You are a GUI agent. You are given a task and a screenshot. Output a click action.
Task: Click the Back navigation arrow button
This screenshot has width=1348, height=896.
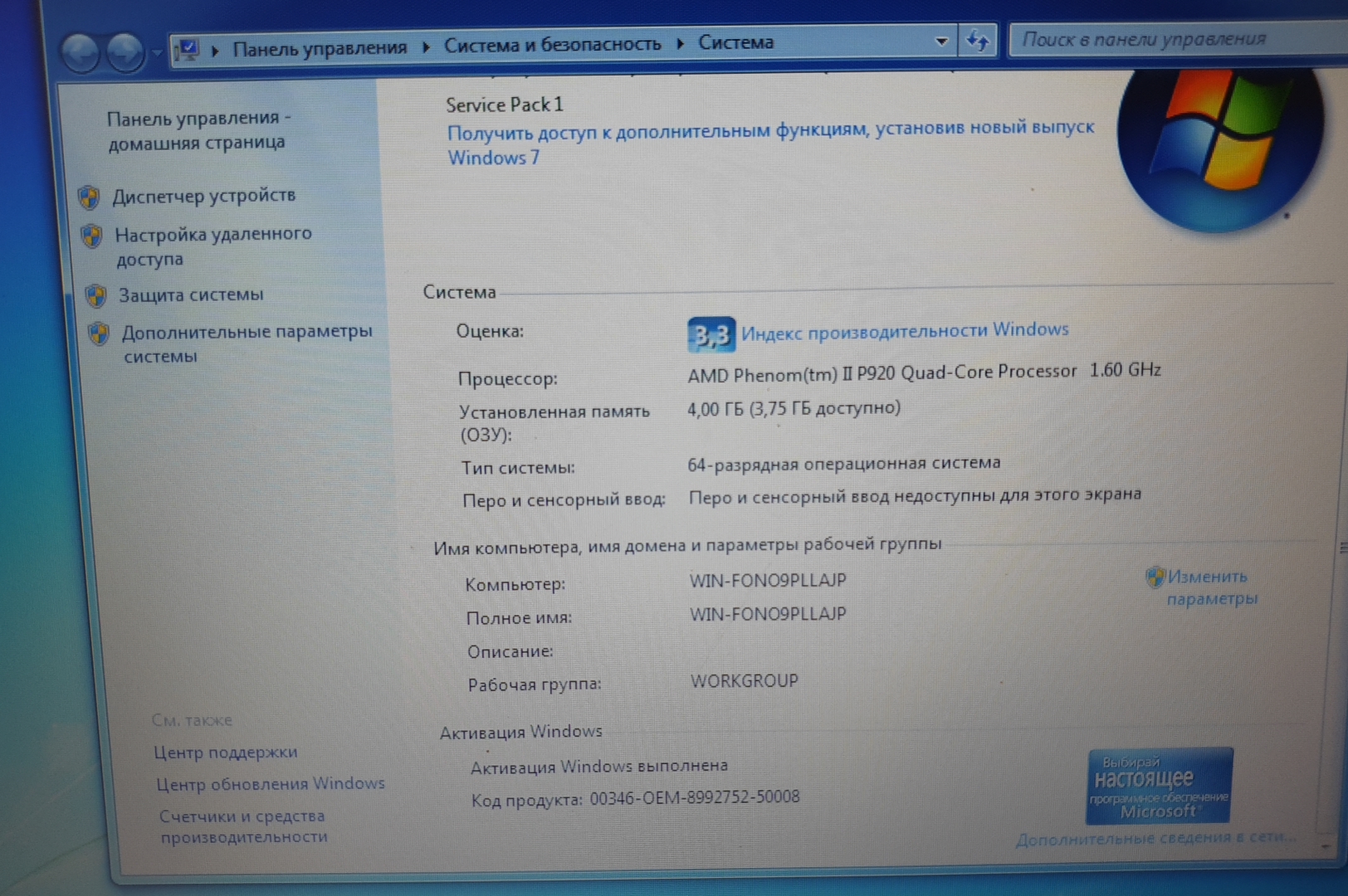[x=81, y=52]
